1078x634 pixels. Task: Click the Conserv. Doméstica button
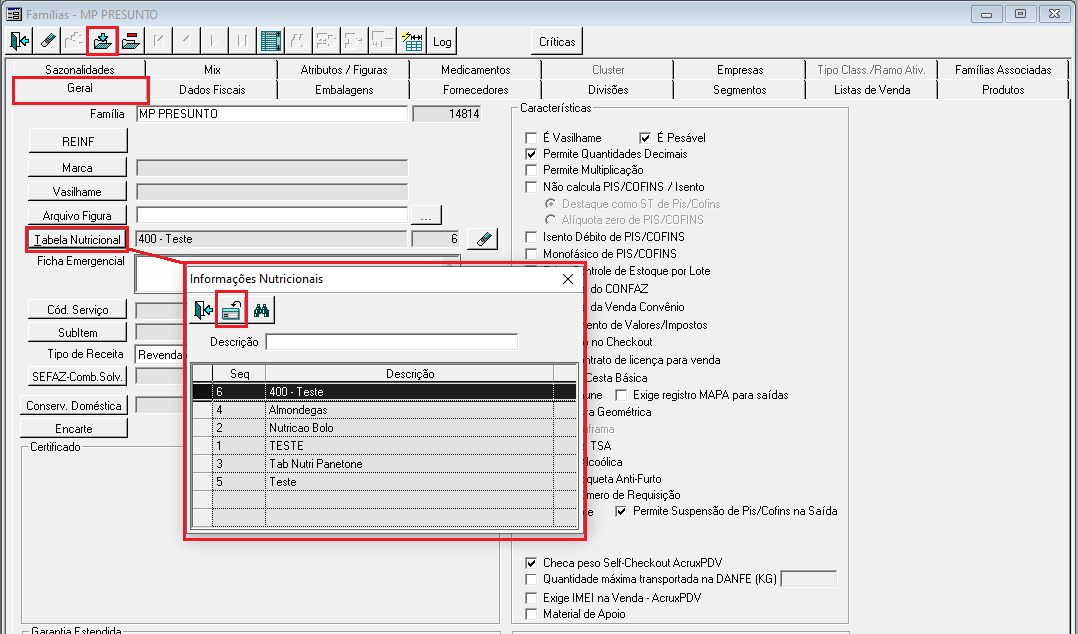(x=74, y=406)
